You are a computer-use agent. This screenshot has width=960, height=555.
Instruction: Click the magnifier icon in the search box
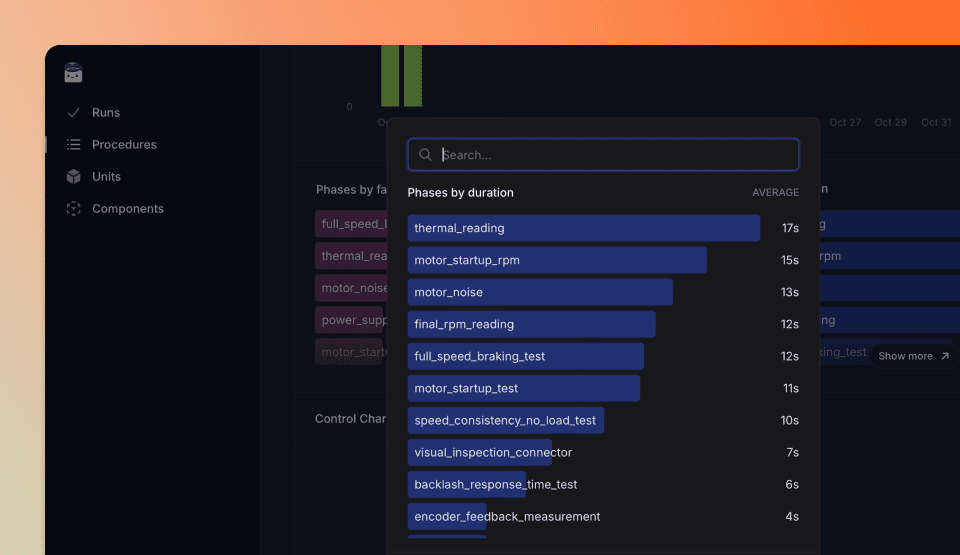tap(425, 154)
